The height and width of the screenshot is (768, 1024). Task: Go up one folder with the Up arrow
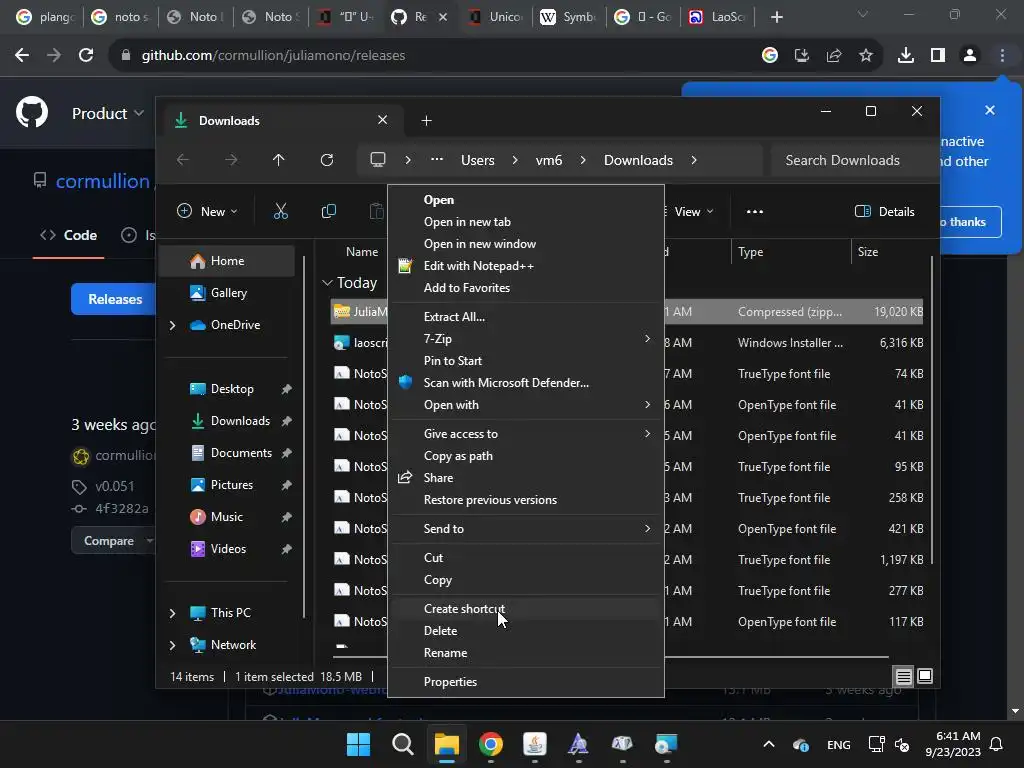pos(278,160)
